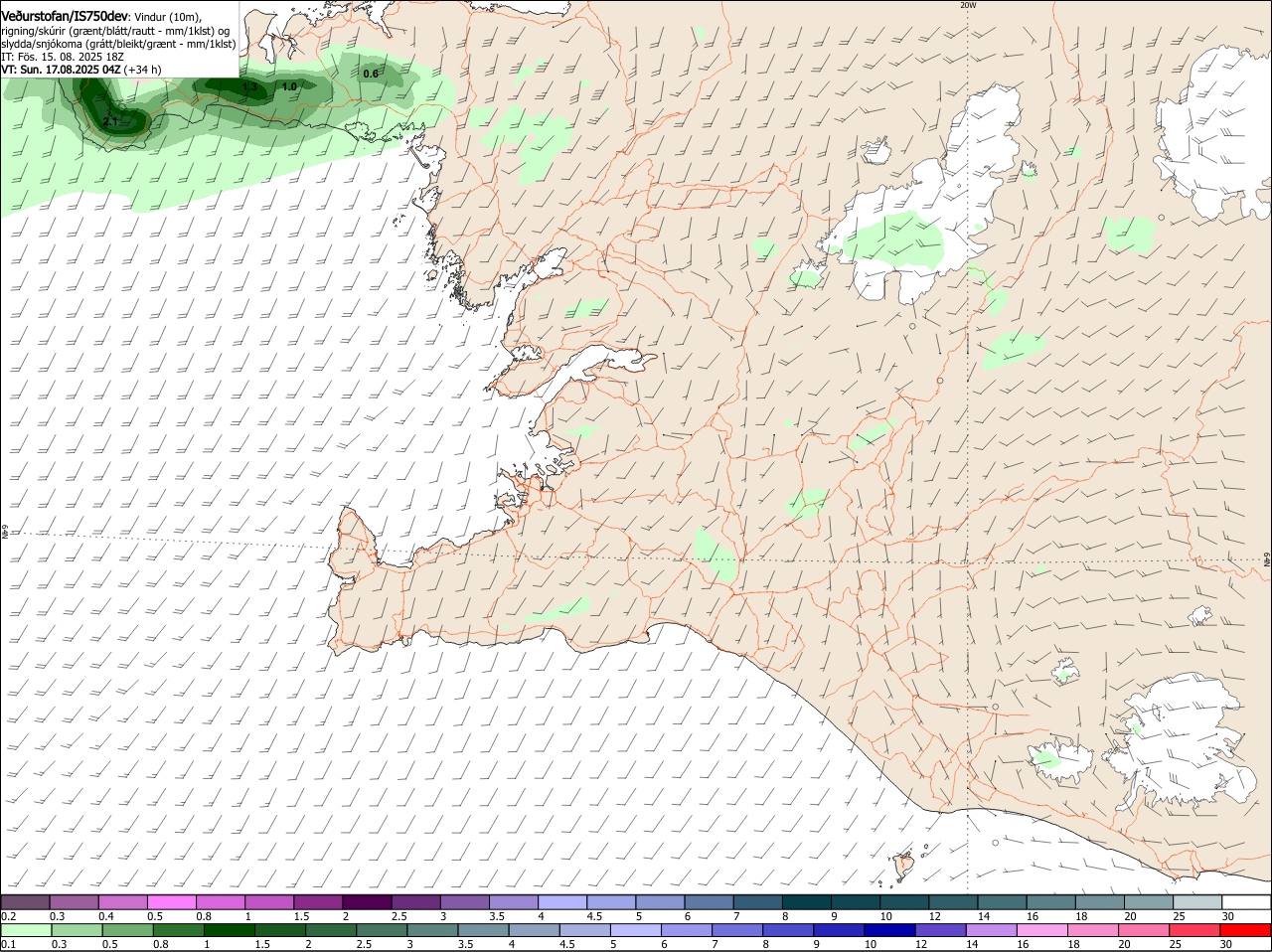Click the 0.6 precipitation value on map
Viewport: 1272px width, 952px height.
(x=371, y=74)
